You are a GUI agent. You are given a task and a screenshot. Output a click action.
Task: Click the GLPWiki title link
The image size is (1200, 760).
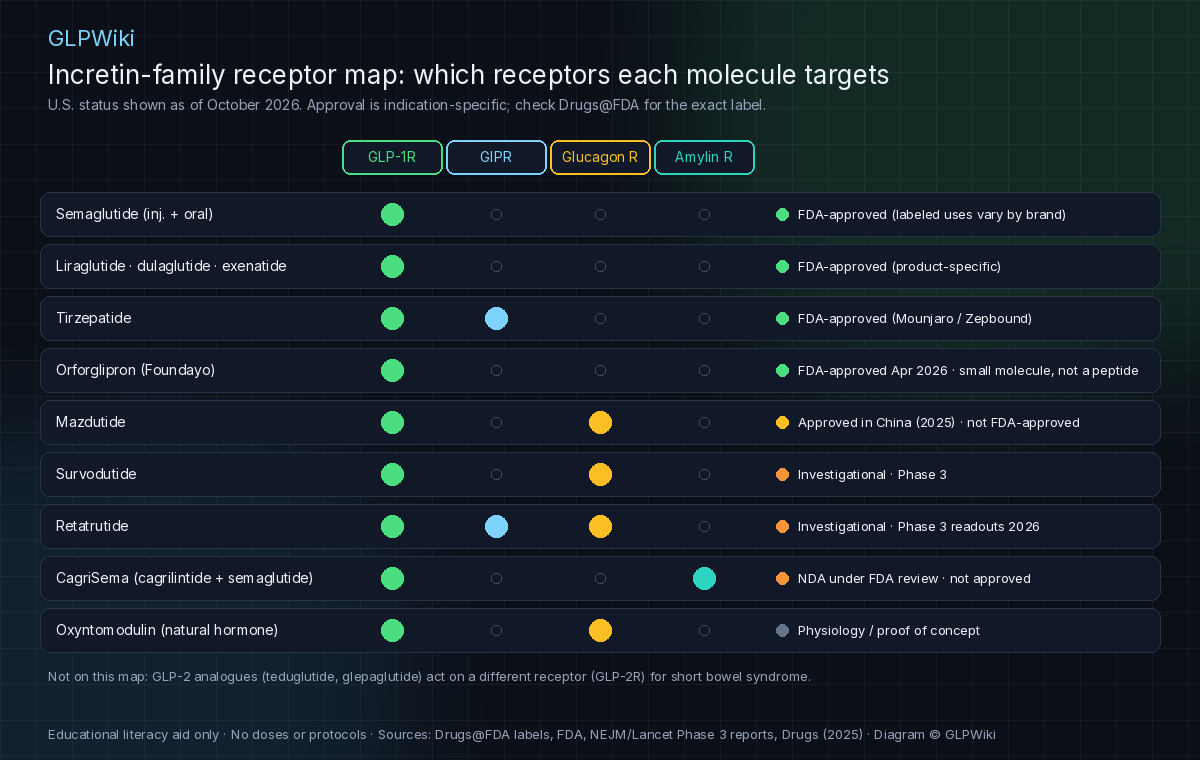(x=91, y=38)
